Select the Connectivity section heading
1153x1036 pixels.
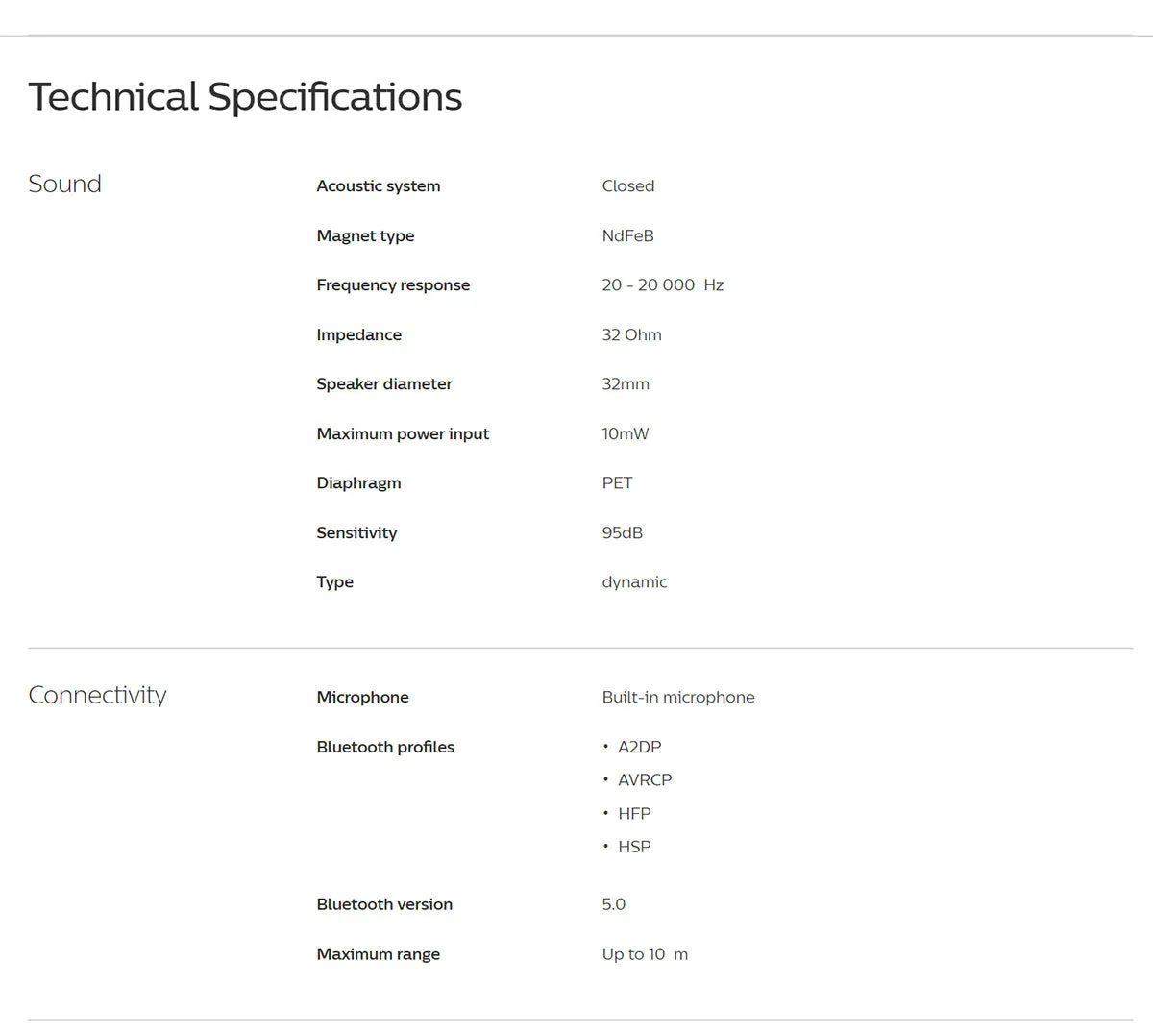pos(97,695)
